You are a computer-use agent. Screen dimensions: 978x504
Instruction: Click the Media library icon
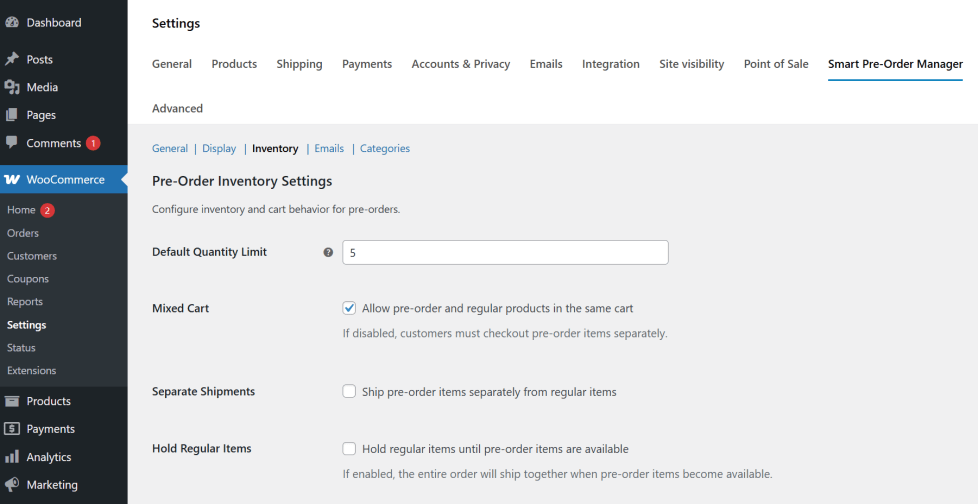tap(12, 87)
